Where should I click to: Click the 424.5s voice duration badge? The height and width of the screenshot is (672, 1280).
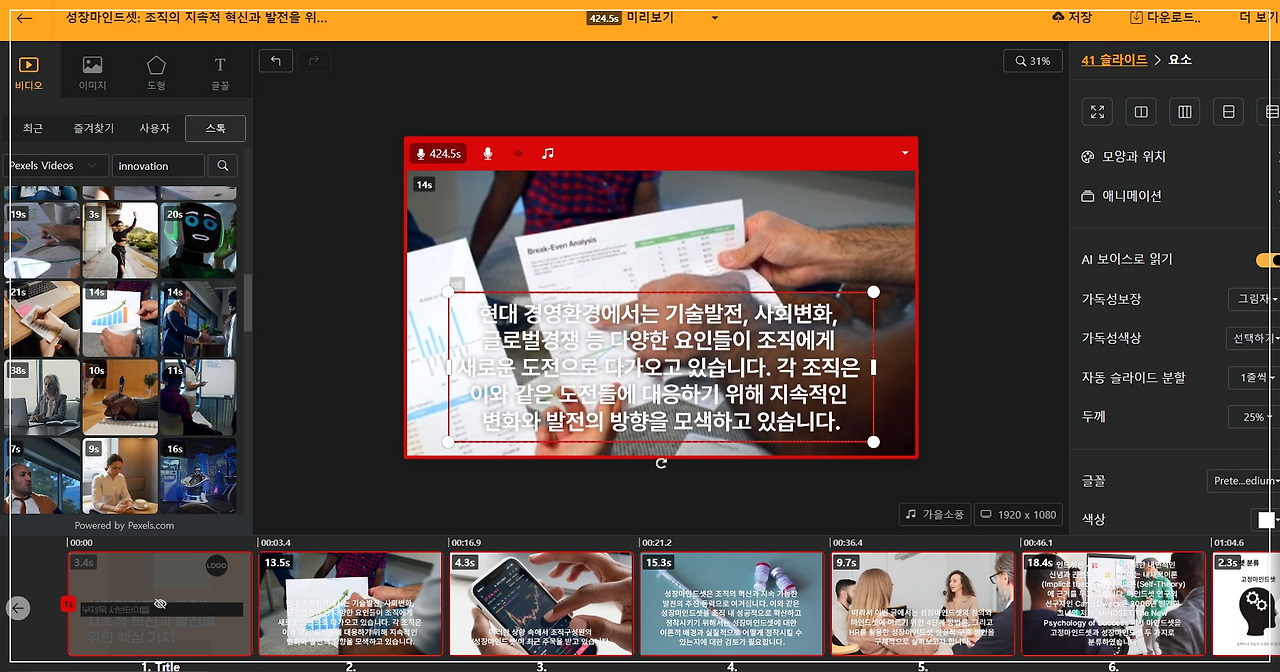438,154
